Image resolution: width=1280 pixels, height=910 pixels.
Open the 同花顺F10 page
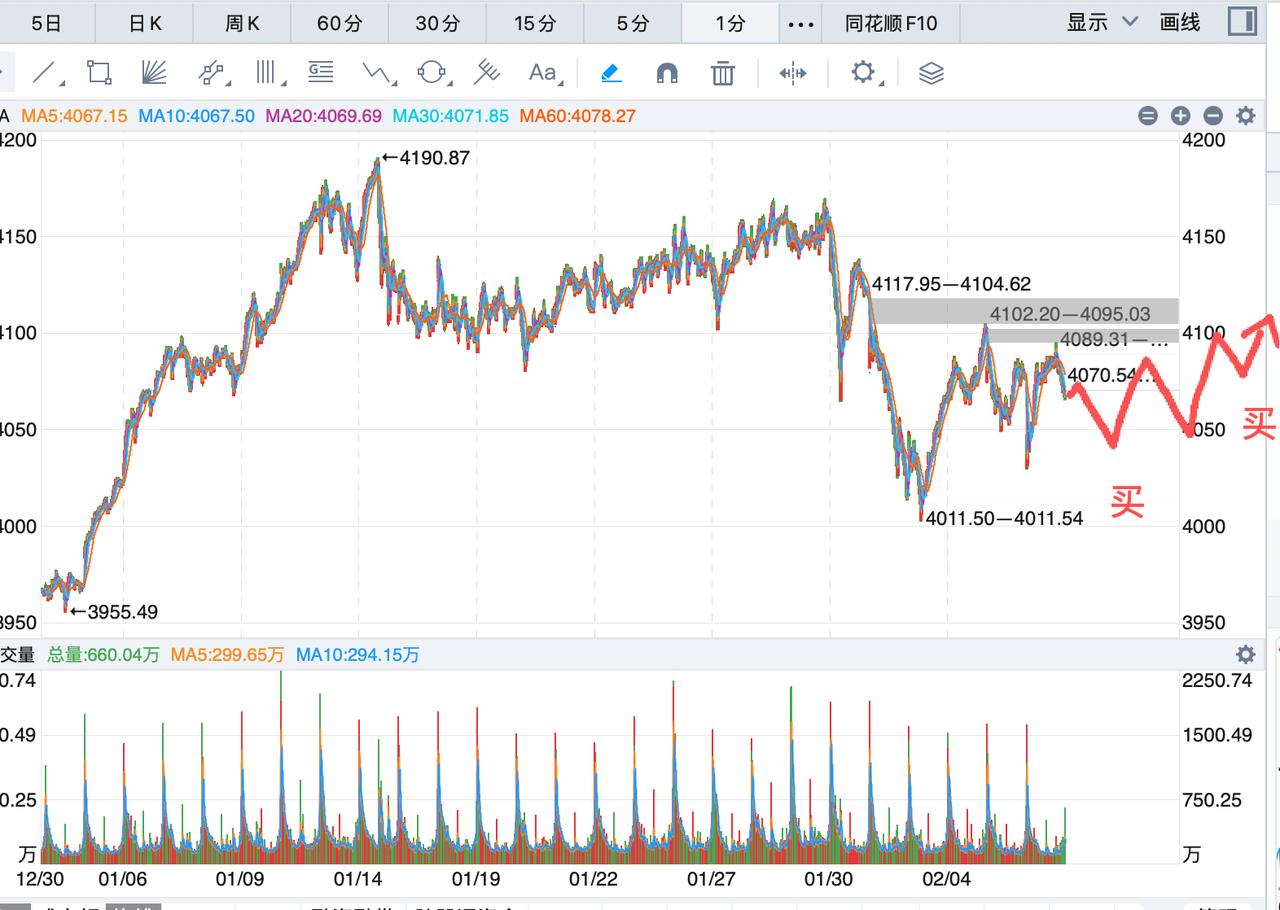(x=891, y=22)
